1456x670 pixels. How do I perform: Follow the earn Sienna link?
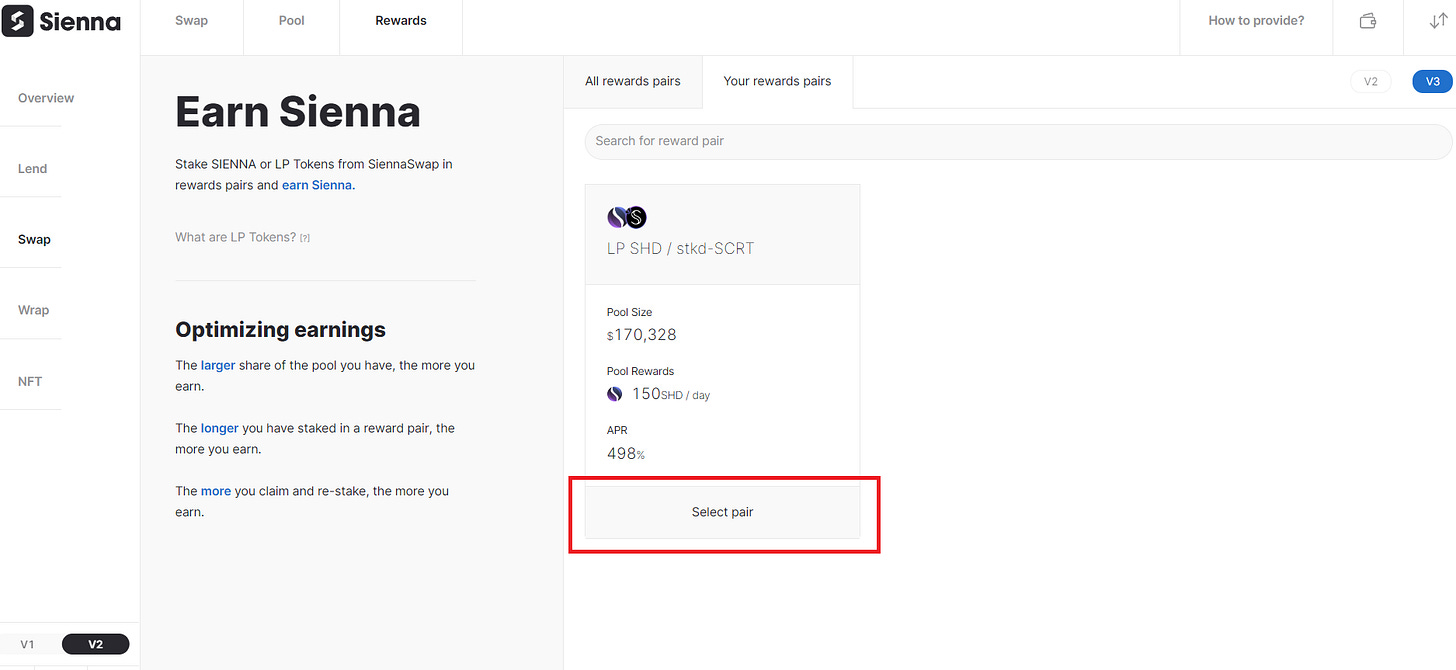[x=317, y=185]
